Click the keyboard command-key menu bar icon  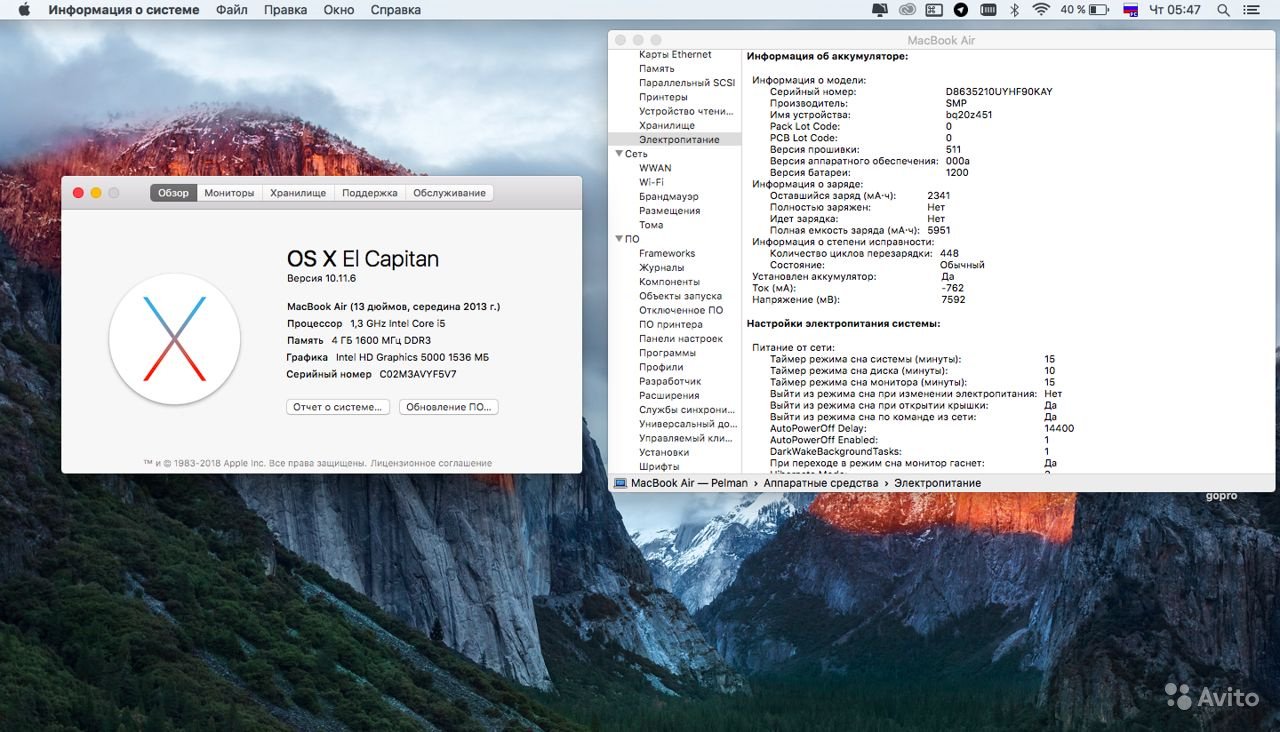click(x=934, y=10)
